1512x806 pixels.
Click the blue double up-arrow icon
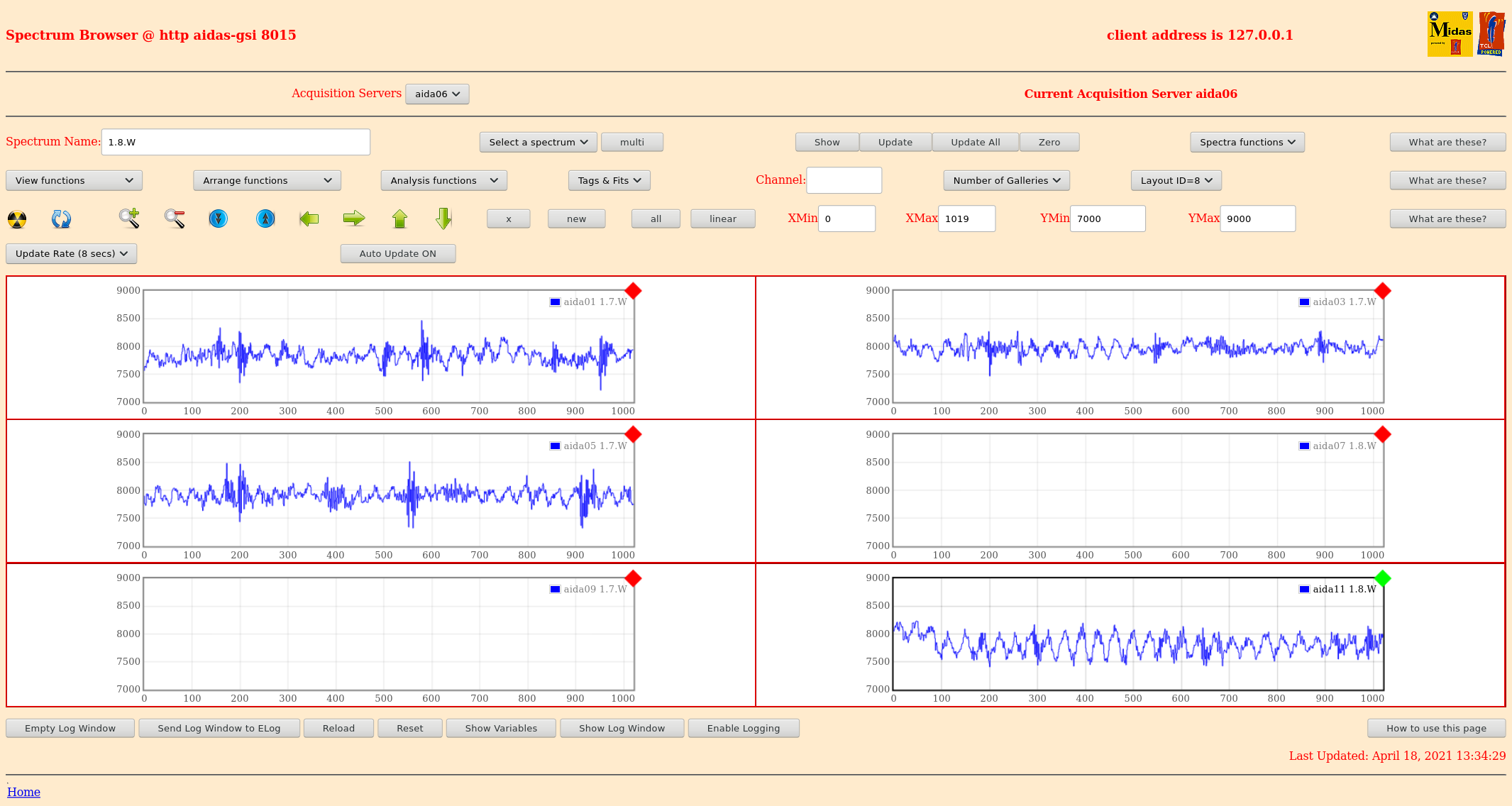[265, 219]
